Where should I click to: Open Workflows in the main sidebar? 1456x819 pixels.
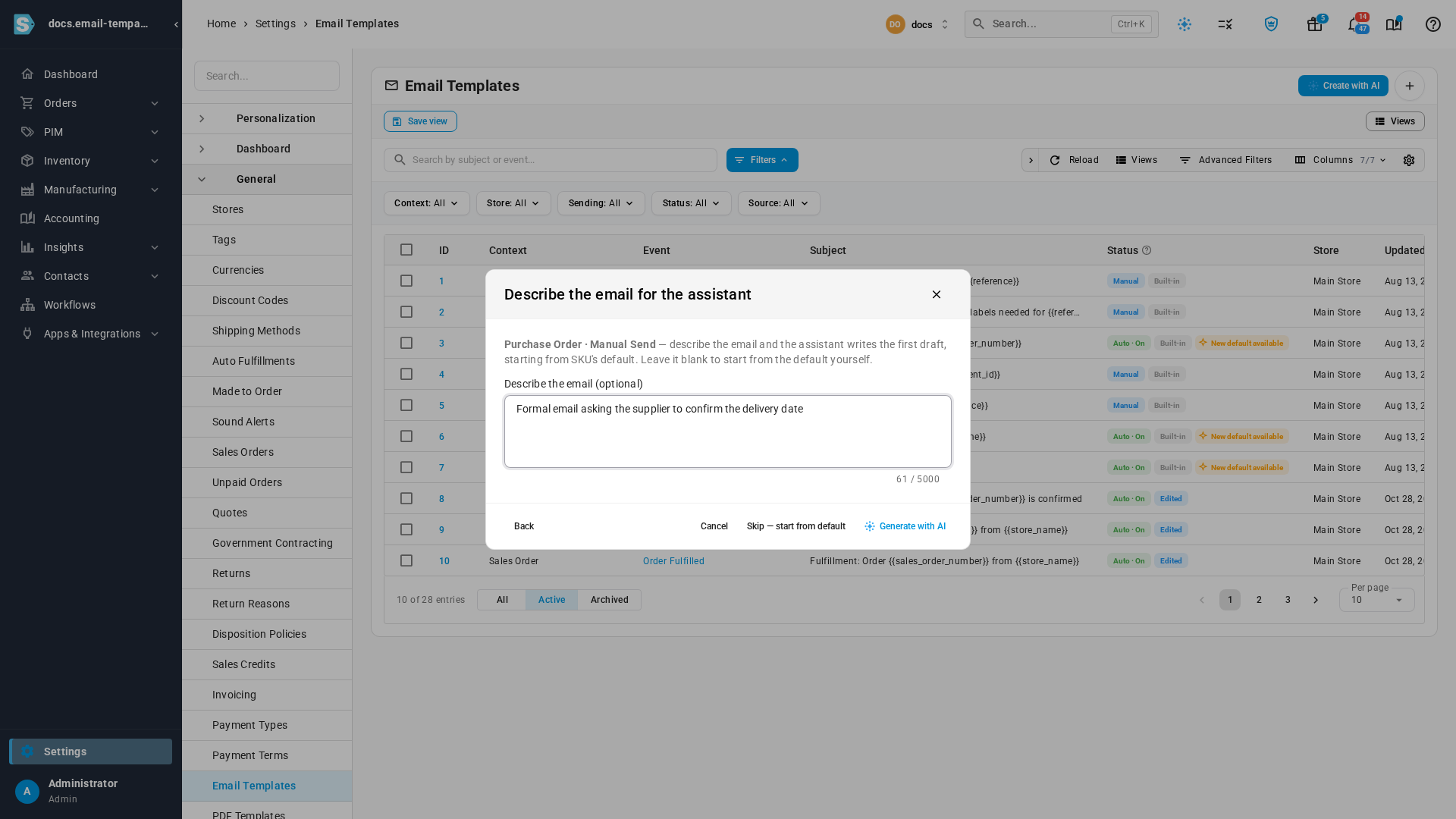(x=91, y=305)
